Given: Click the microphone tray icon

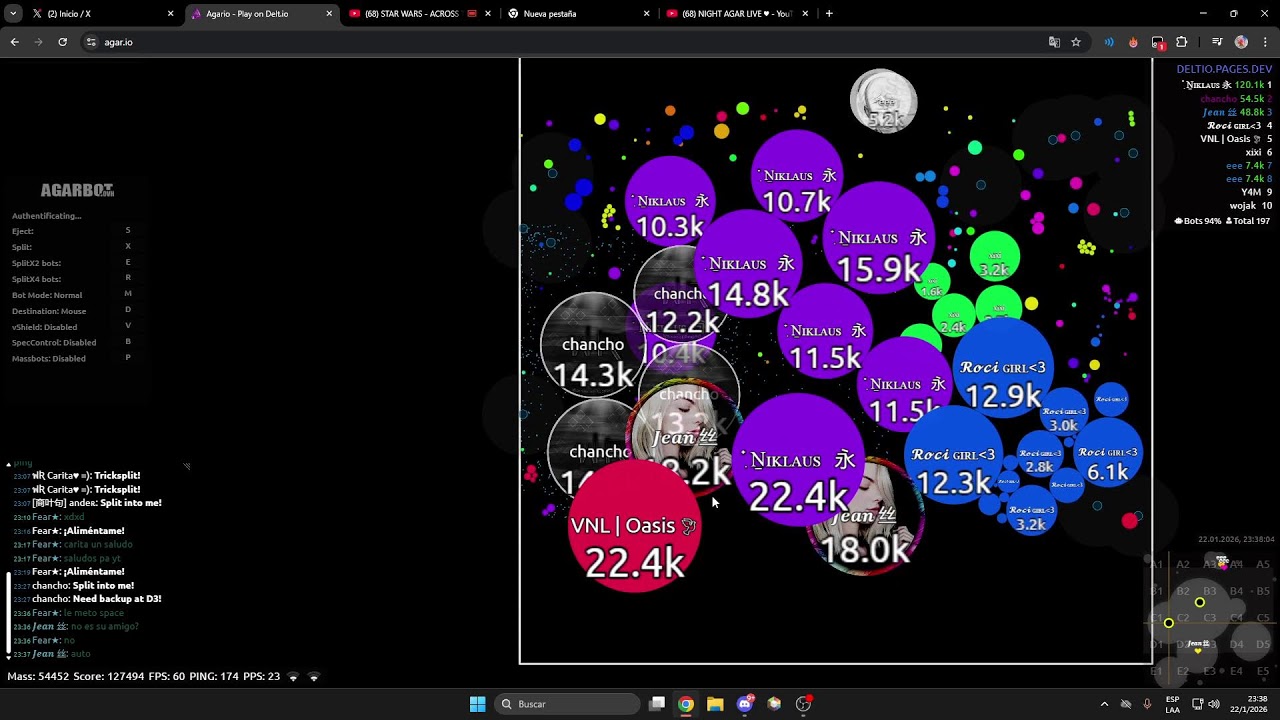Looking at the screenshot, I should click(x=1147, y=704).
